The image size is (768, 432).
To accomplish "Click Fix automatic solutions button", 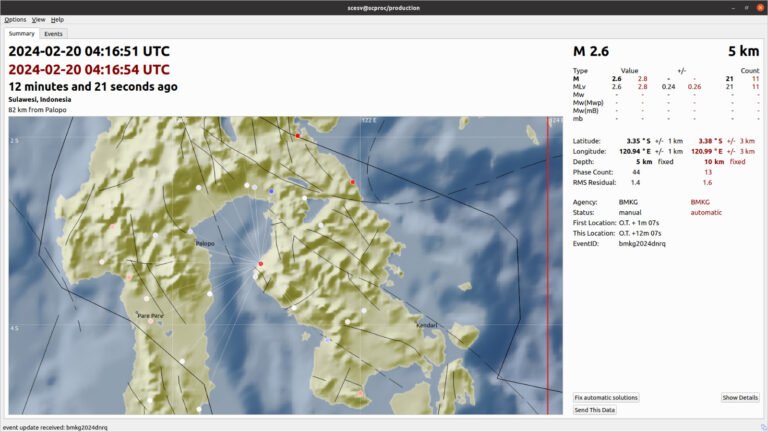I will [606, 398].
